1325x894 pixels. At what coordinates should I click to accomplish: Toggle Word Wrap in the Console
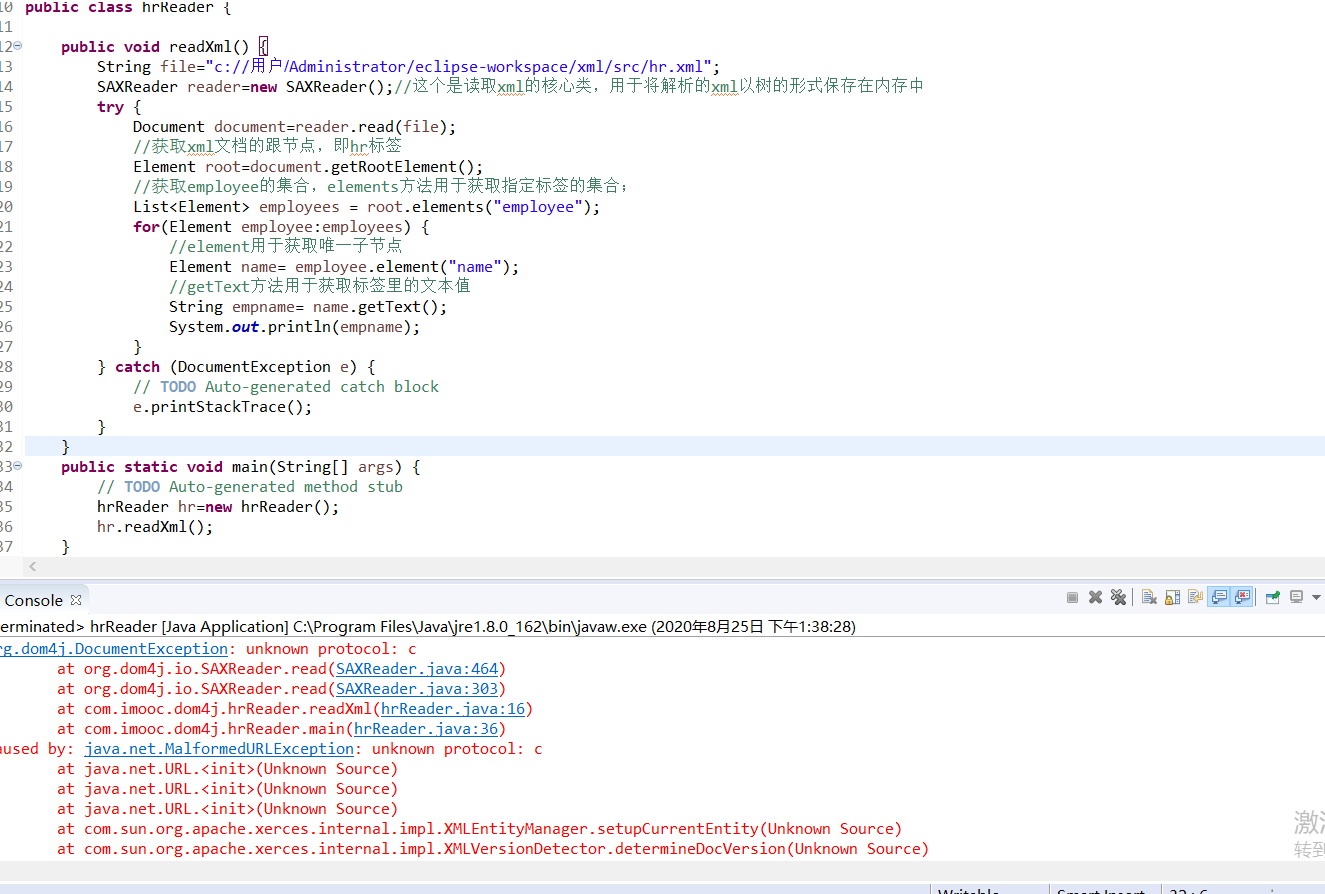[x=1195, y=597]
